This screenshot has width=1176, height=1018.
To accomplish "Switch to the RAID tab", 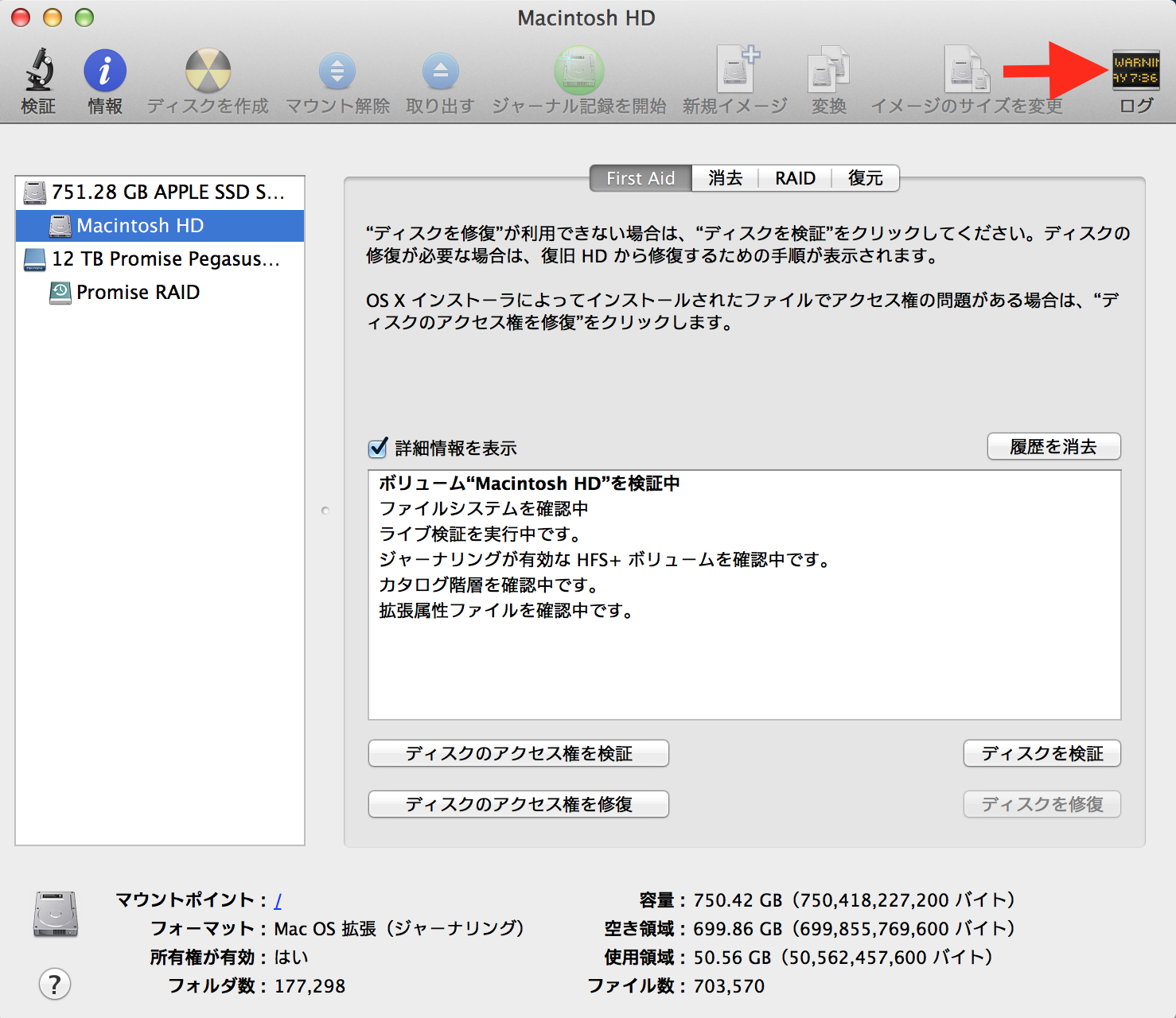I will point(795,178).
